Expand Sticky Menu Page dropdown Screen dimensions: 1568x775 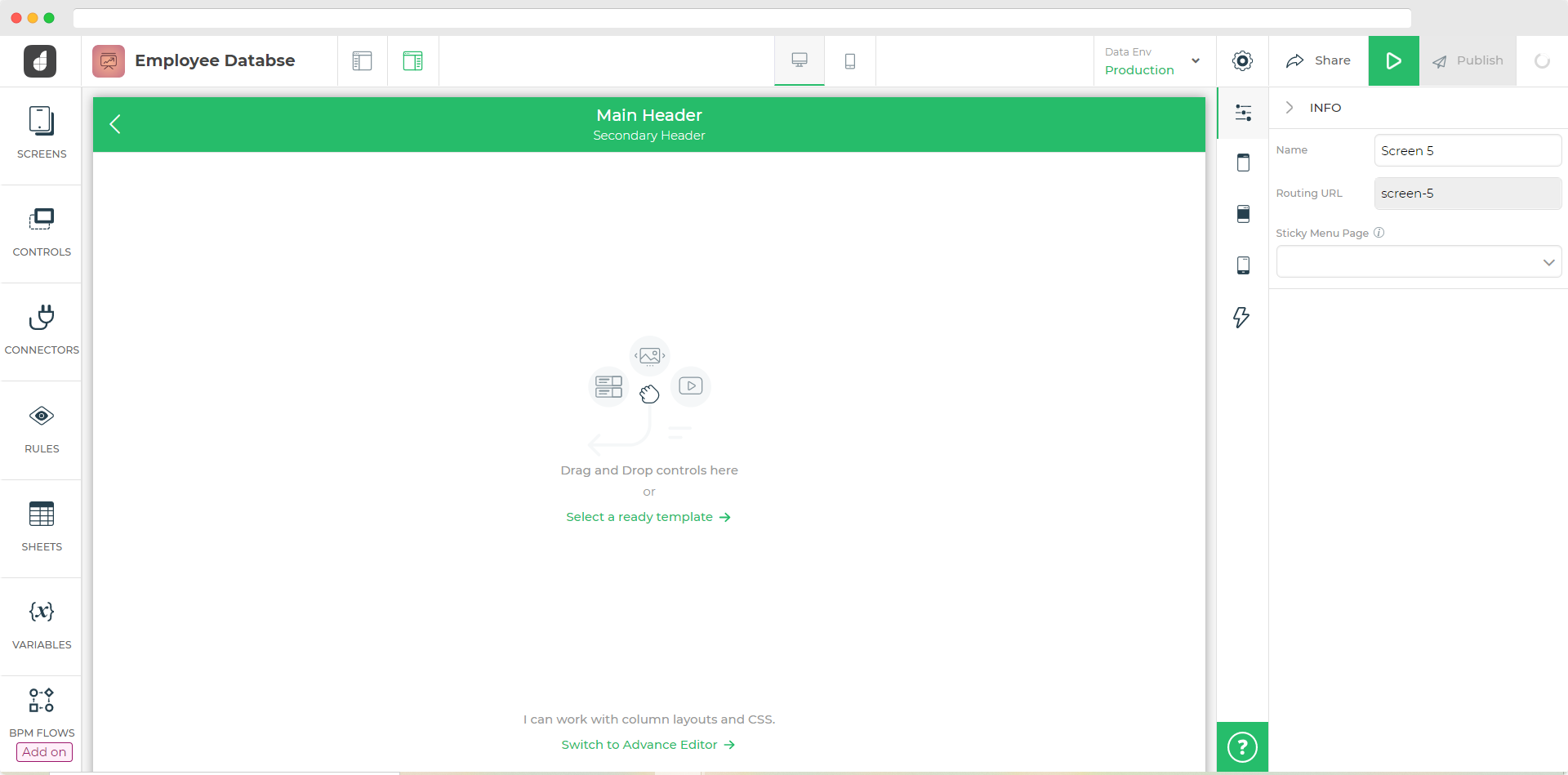click(1419, 262)
